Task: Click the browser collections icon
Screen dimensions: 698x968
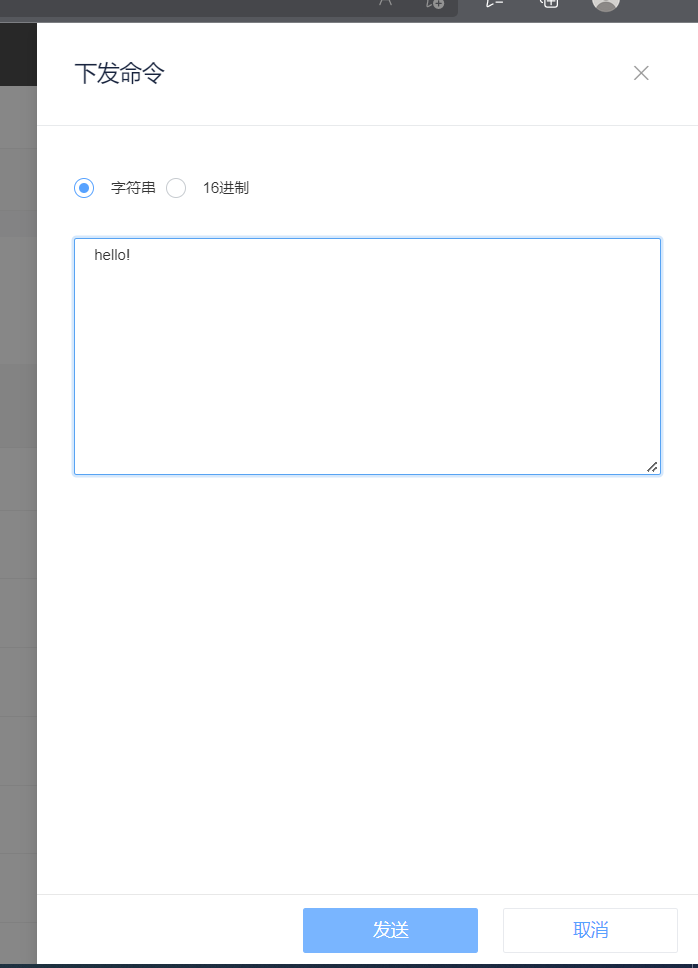Action: click(549, 3)
